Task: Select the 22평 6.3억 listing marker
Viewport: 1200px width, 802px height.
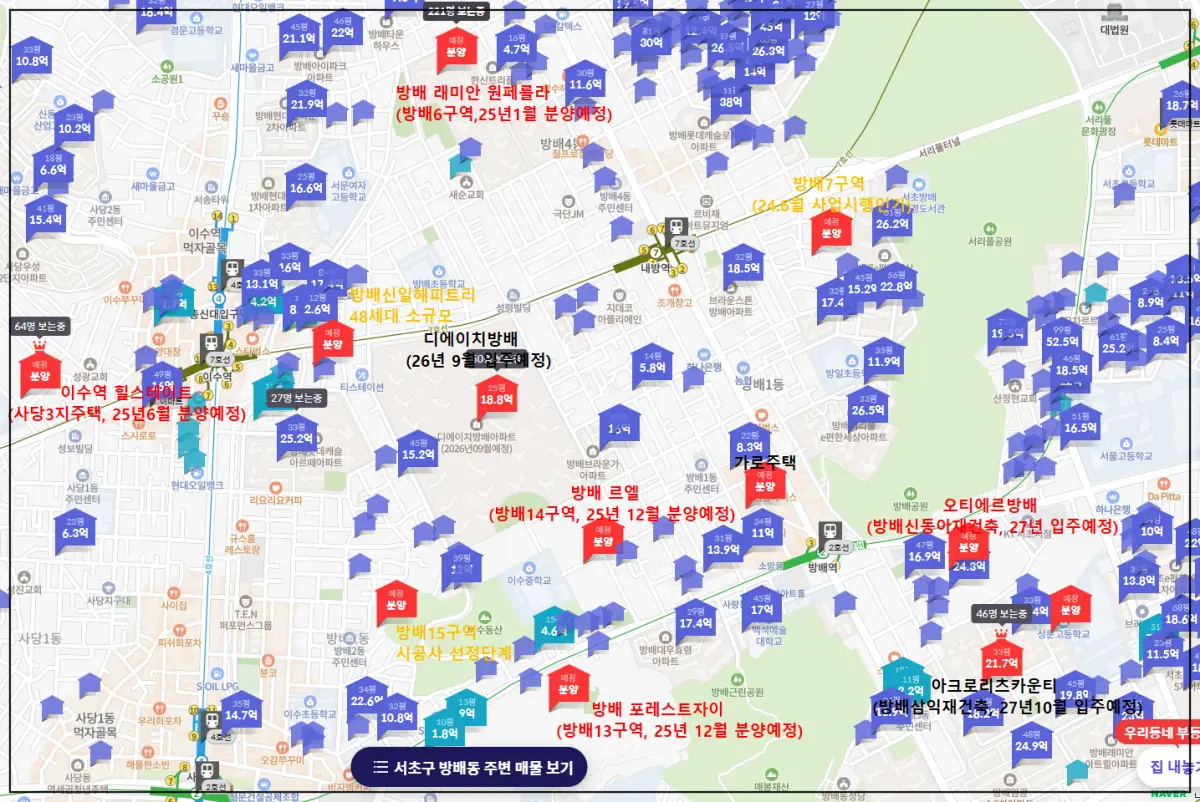Action: tap(76, 532)
